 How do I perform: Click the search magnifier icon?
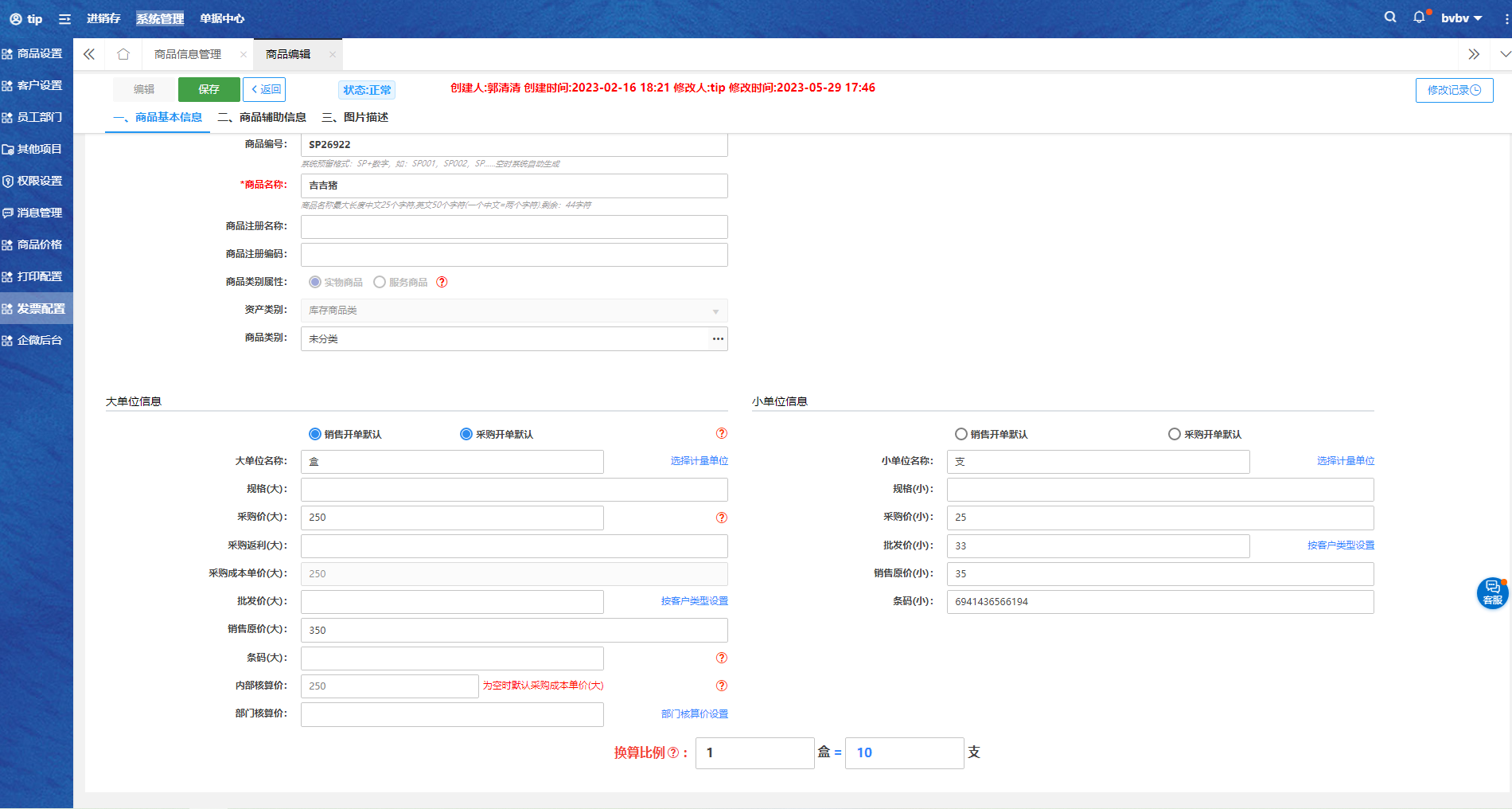point(1389,18)
